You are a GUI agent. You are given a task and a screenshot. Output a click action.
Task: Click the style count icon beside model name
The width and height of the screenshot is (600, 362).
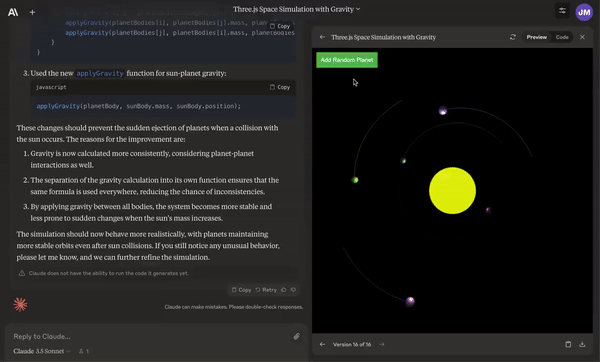[x=83, y=351]
